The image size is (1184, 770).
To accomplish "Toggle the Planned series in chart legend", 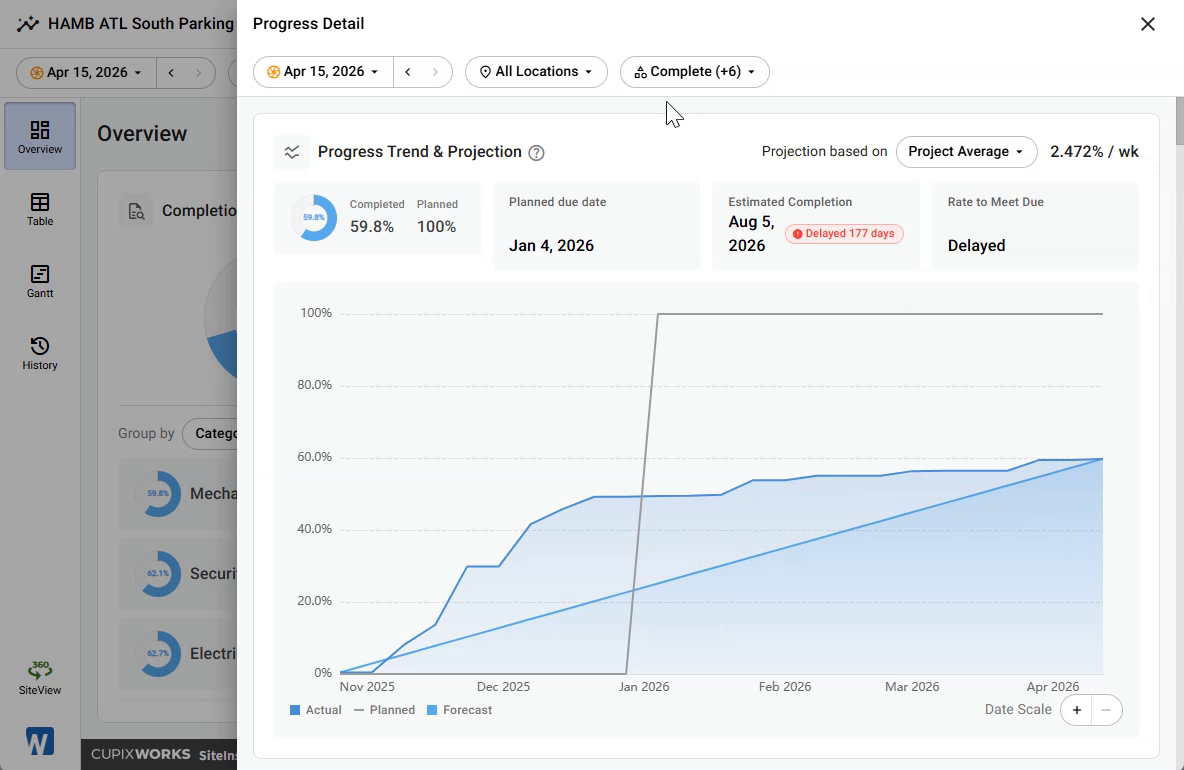I will tap(384, 710).
